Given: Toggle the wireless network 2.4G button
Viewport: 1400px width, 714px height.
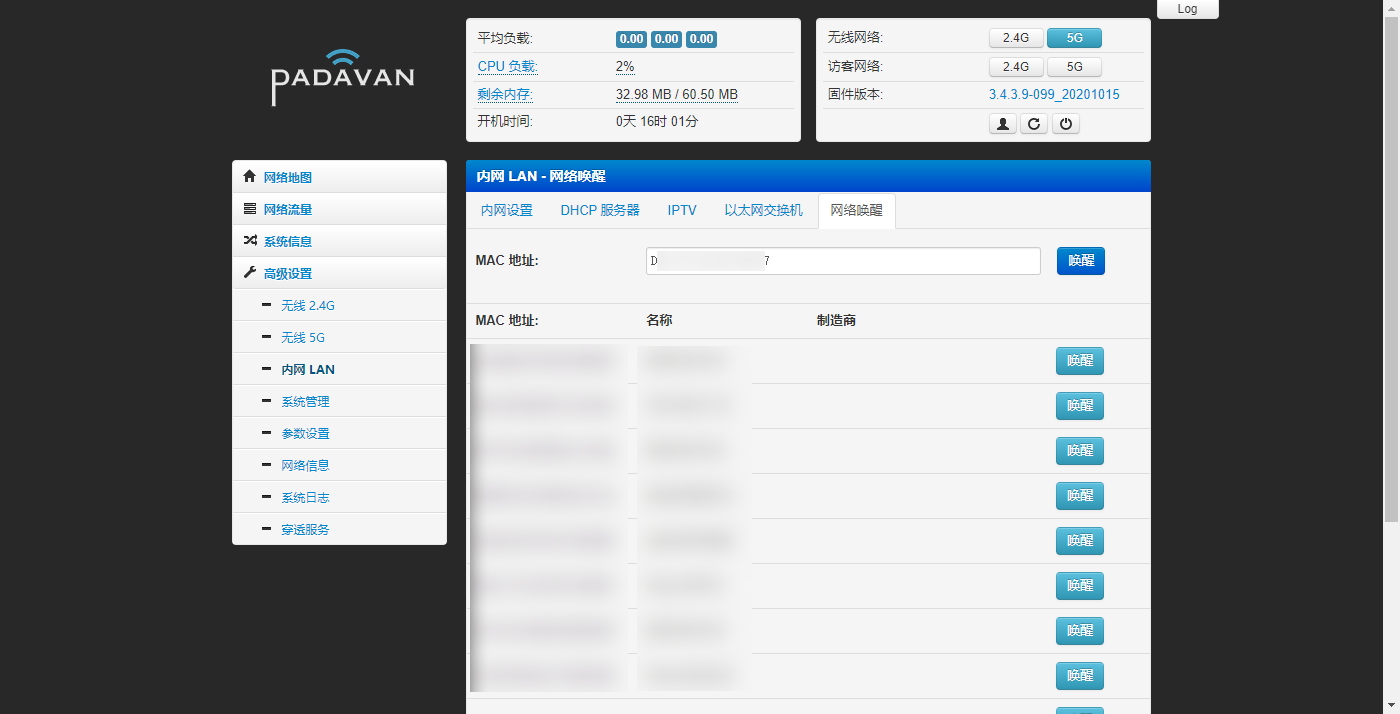Looking at the screenshot, I should 1016,38.
